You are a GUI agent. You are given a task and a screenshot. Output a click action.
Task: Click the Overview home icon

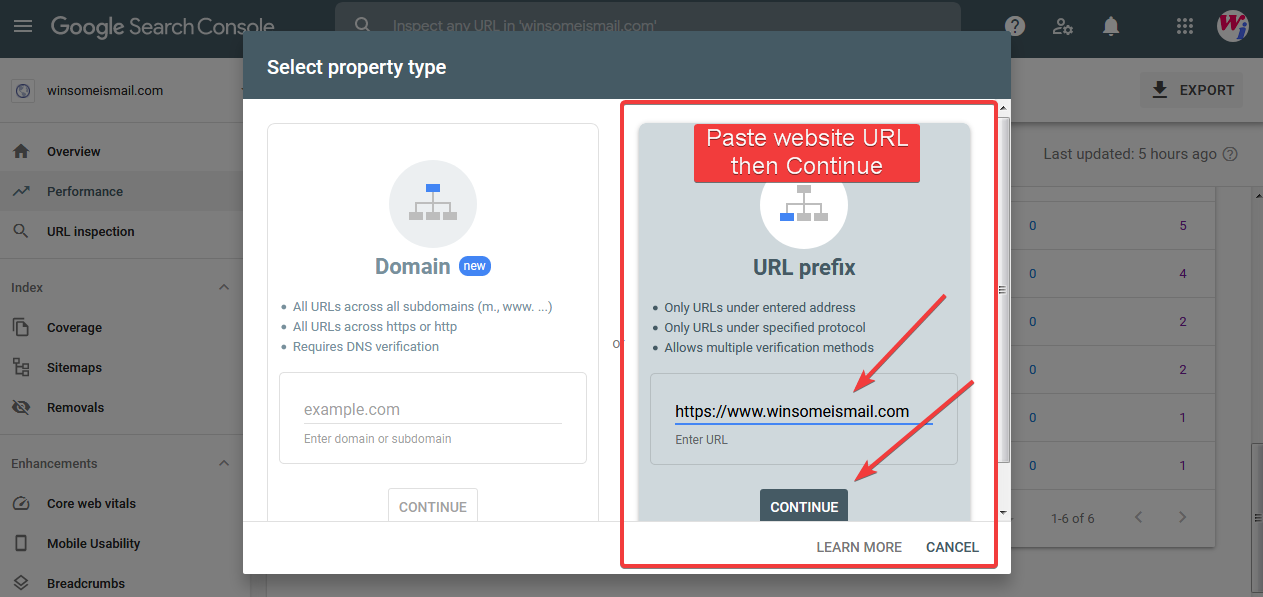pyautogui.click(x=21, y=151)
